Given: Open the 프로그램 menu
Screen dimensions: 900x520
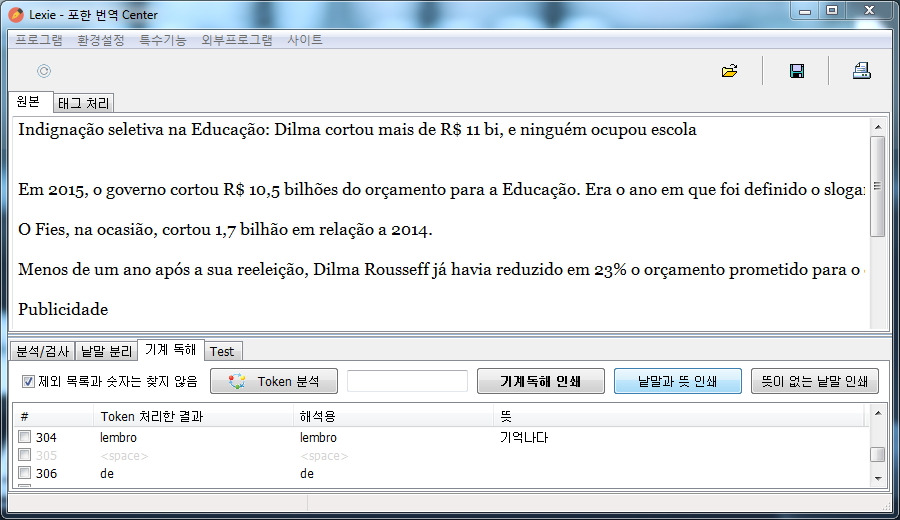Looking at the screenshot, I should pyautogui.click(x=39, y=40).
